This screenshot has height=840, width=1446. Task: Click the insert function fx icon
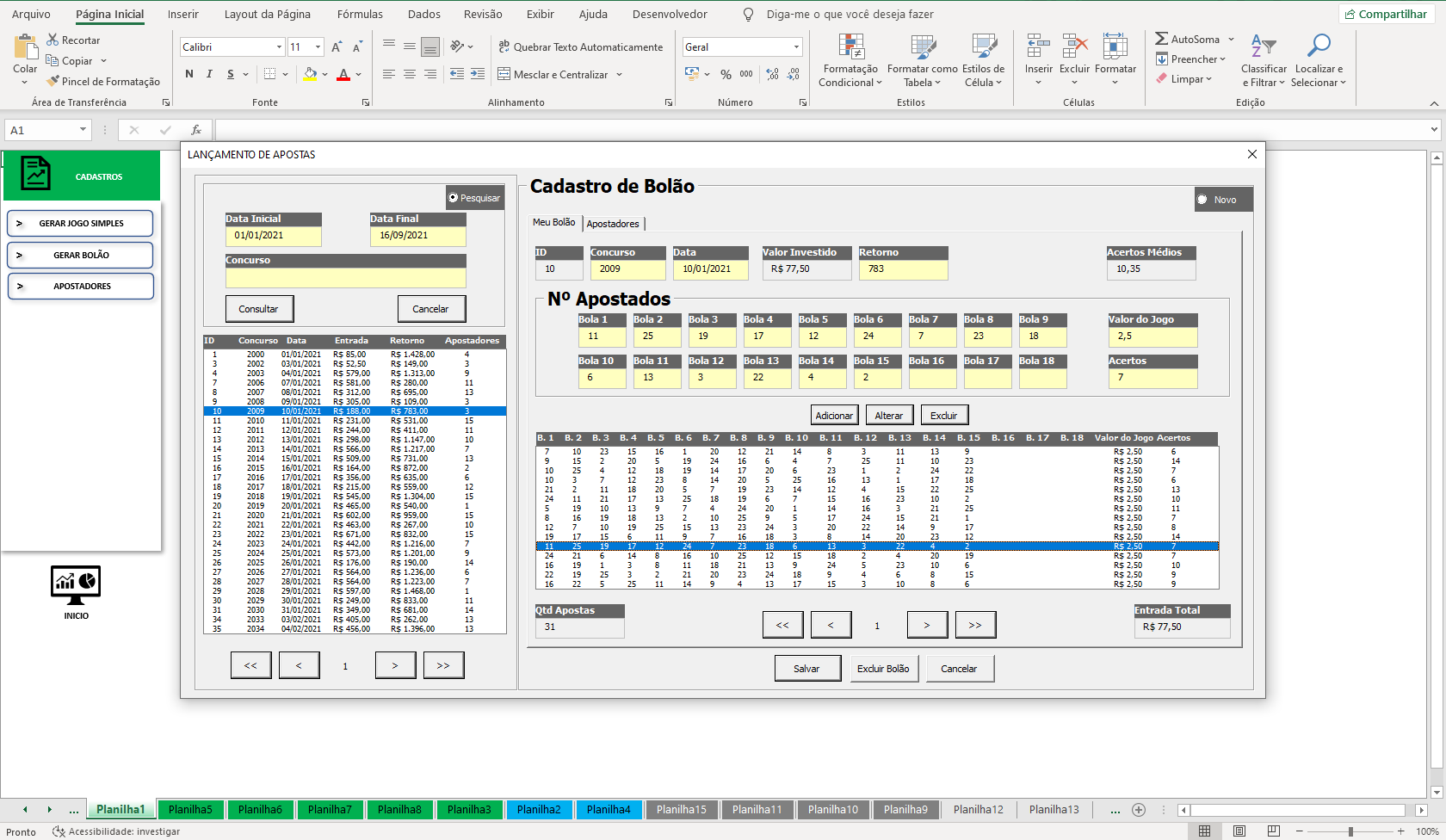196,130
